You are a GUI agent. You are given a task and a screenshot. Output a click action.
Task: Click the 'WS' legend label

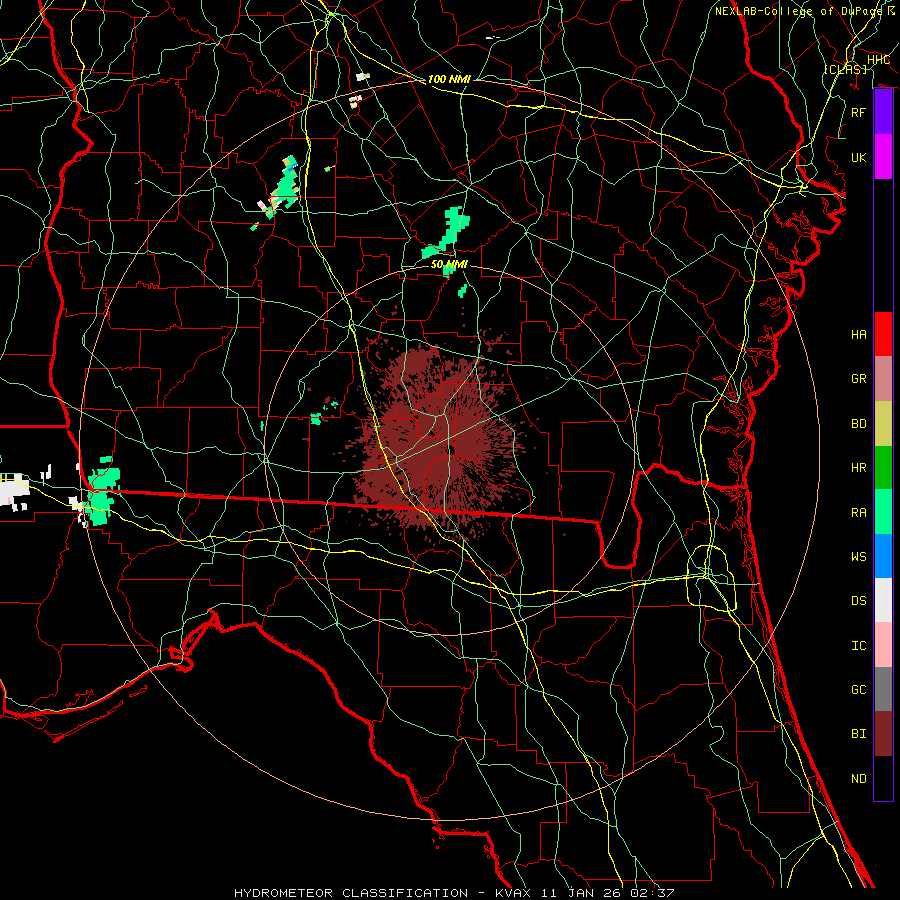click(x=858, y=556)
